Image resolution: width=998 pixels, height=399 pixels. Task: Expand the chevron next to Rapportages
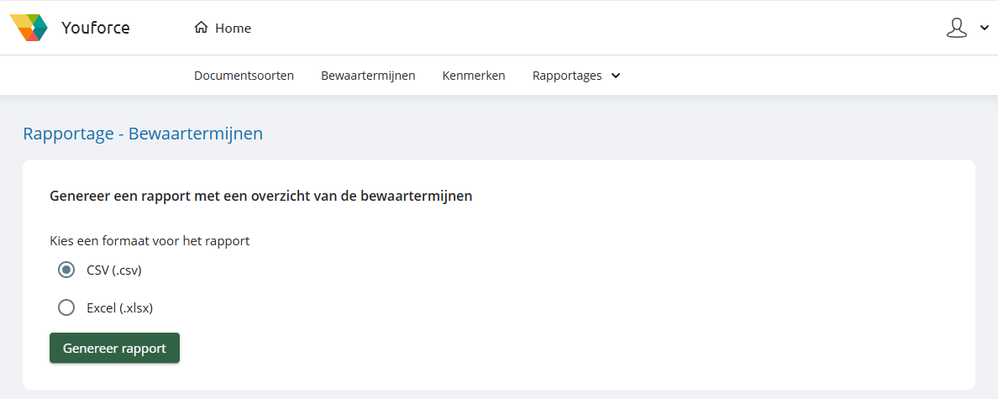point(615,76)
